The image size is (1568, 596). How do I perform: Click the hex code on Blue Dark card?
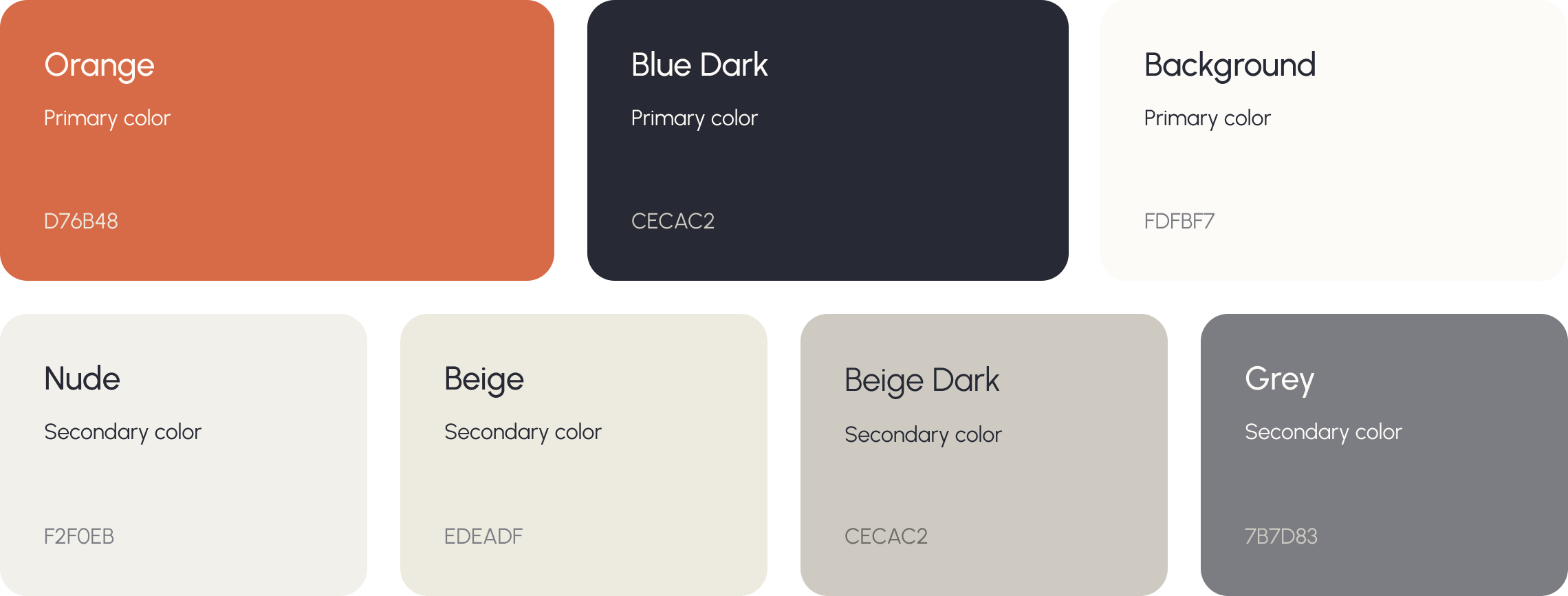pos(673,221)
